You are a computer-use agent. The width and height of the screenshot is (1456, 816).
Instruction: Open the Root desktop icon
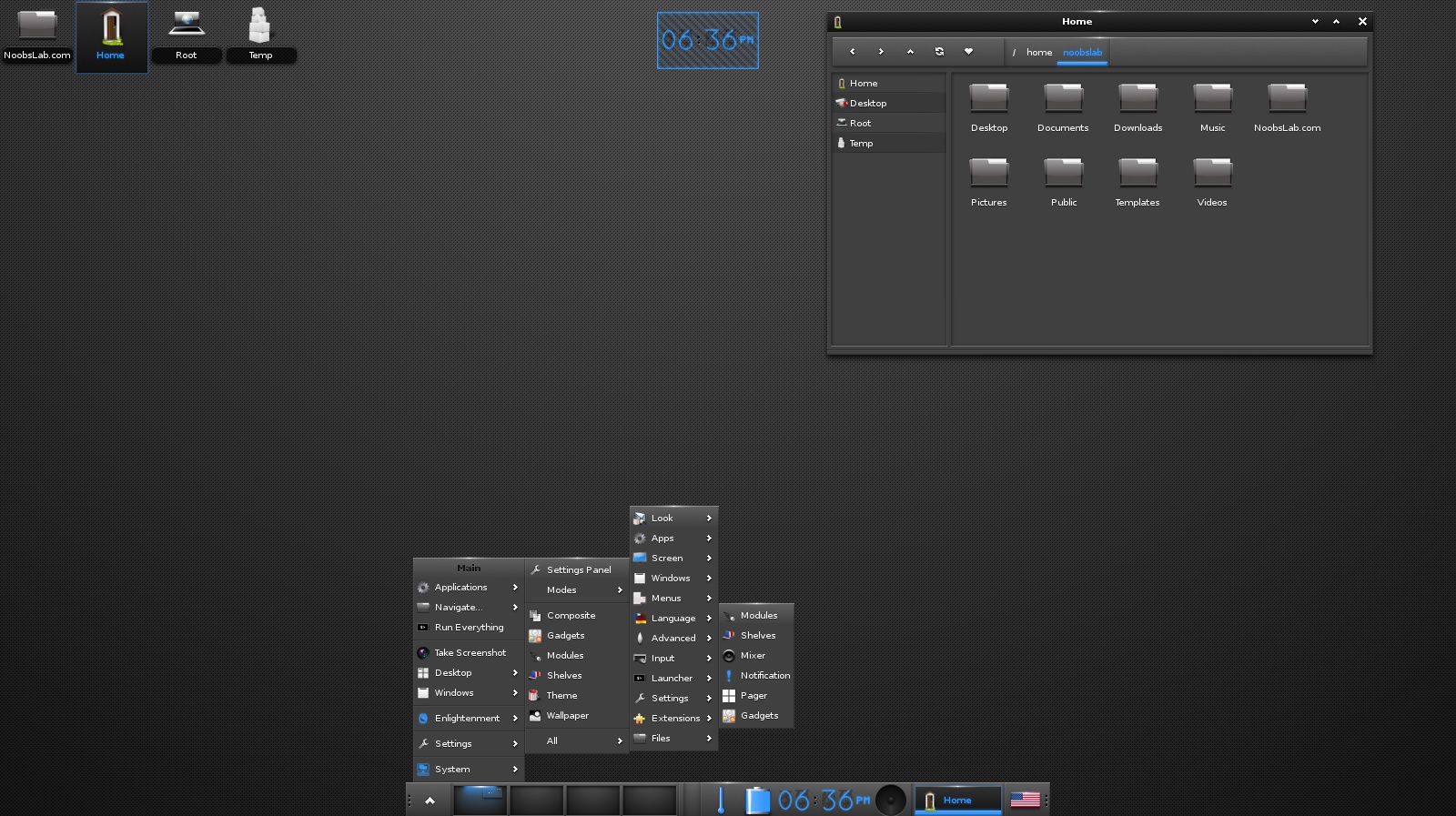click(x=186, y=35)
